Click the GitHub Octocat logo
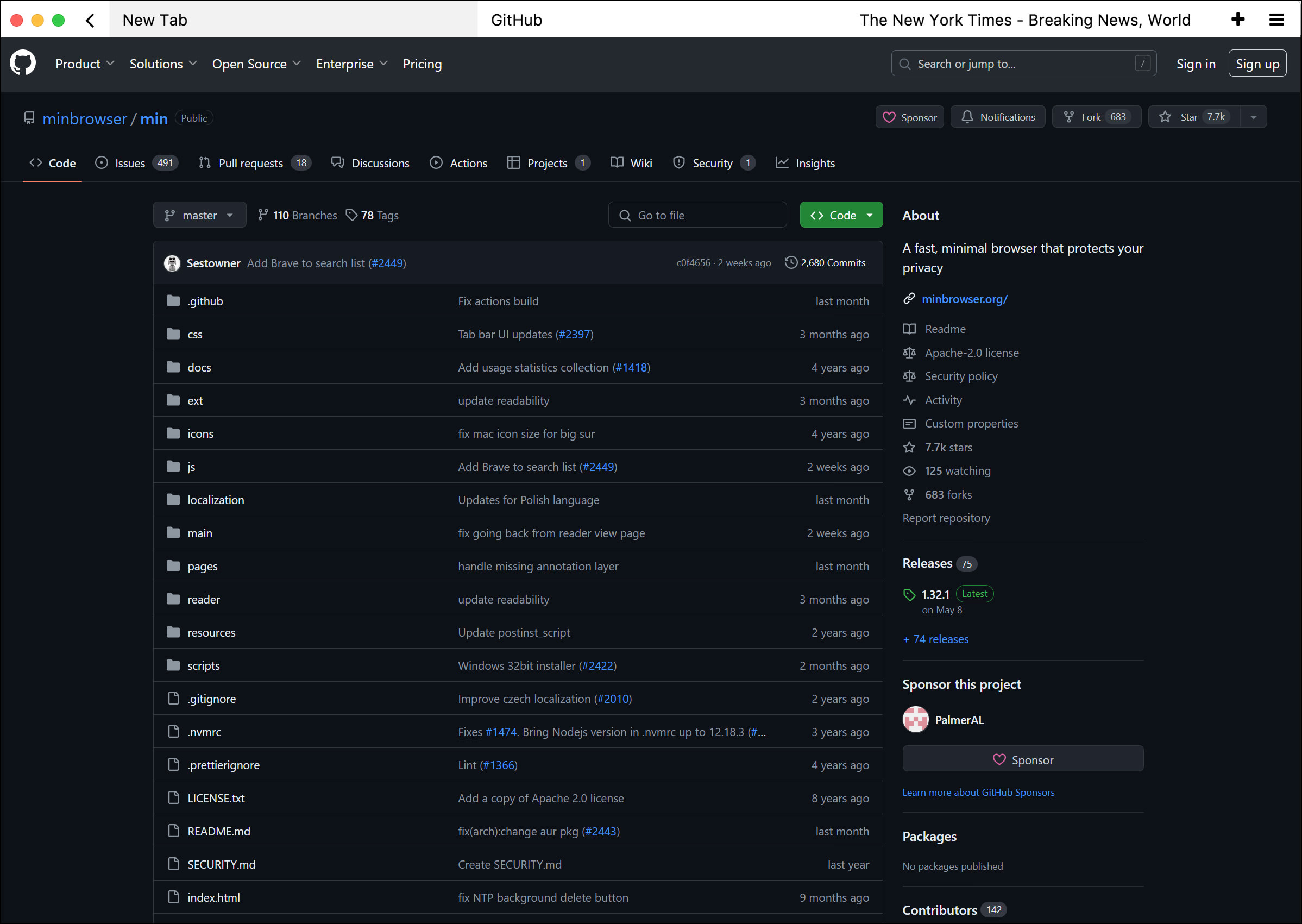The height and width of the screenshot is (924, 1302). click(x=23, y=63)
